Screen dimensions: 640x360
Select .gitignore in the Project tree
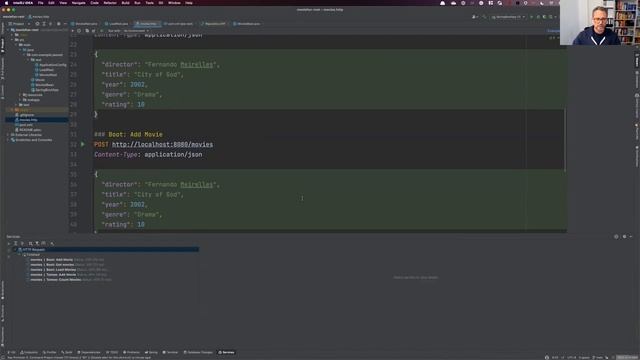pos(24,115)
